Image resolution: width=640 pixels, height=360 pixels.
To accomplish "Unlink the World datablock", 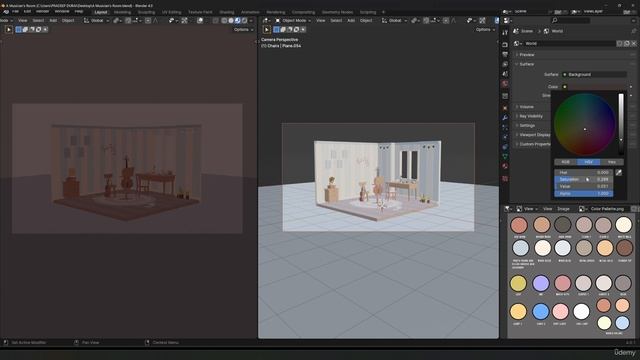I will 633,43.
